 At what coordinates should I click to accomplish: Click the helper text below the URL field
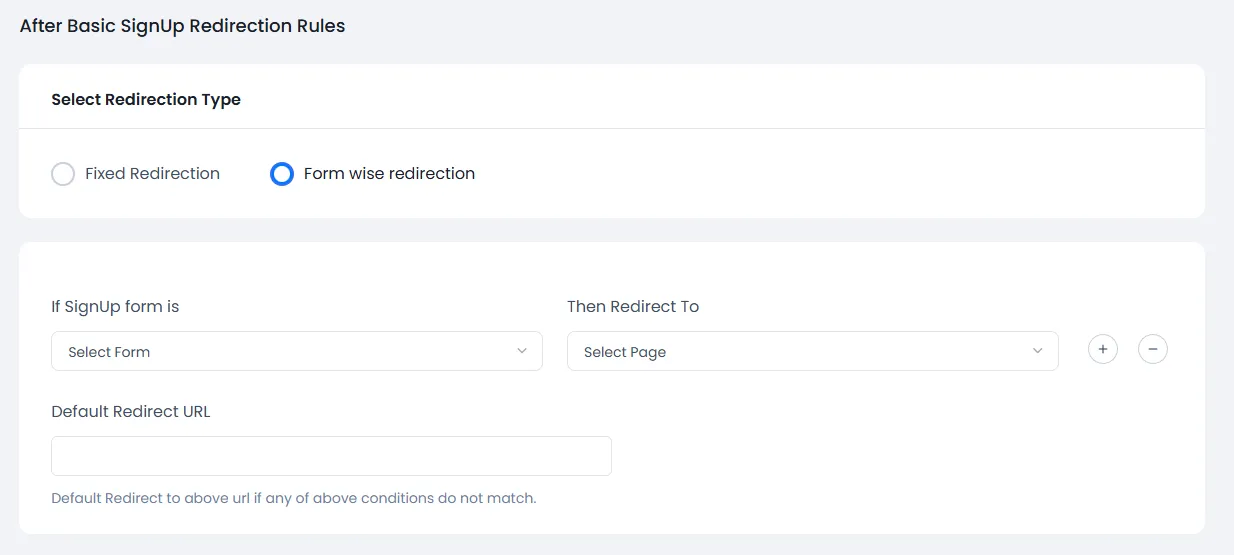tap(294, 498)
